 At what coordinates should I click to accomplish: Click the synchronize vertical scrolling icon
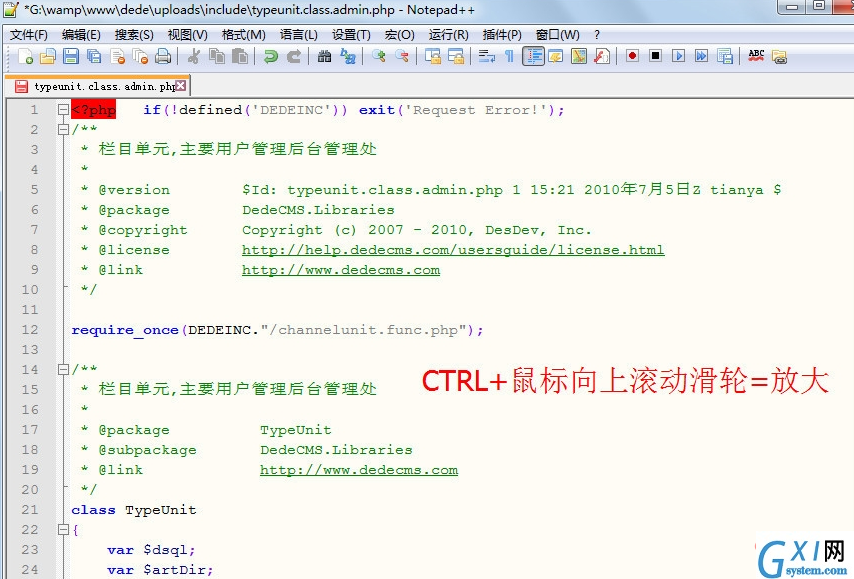click(432, 56)
